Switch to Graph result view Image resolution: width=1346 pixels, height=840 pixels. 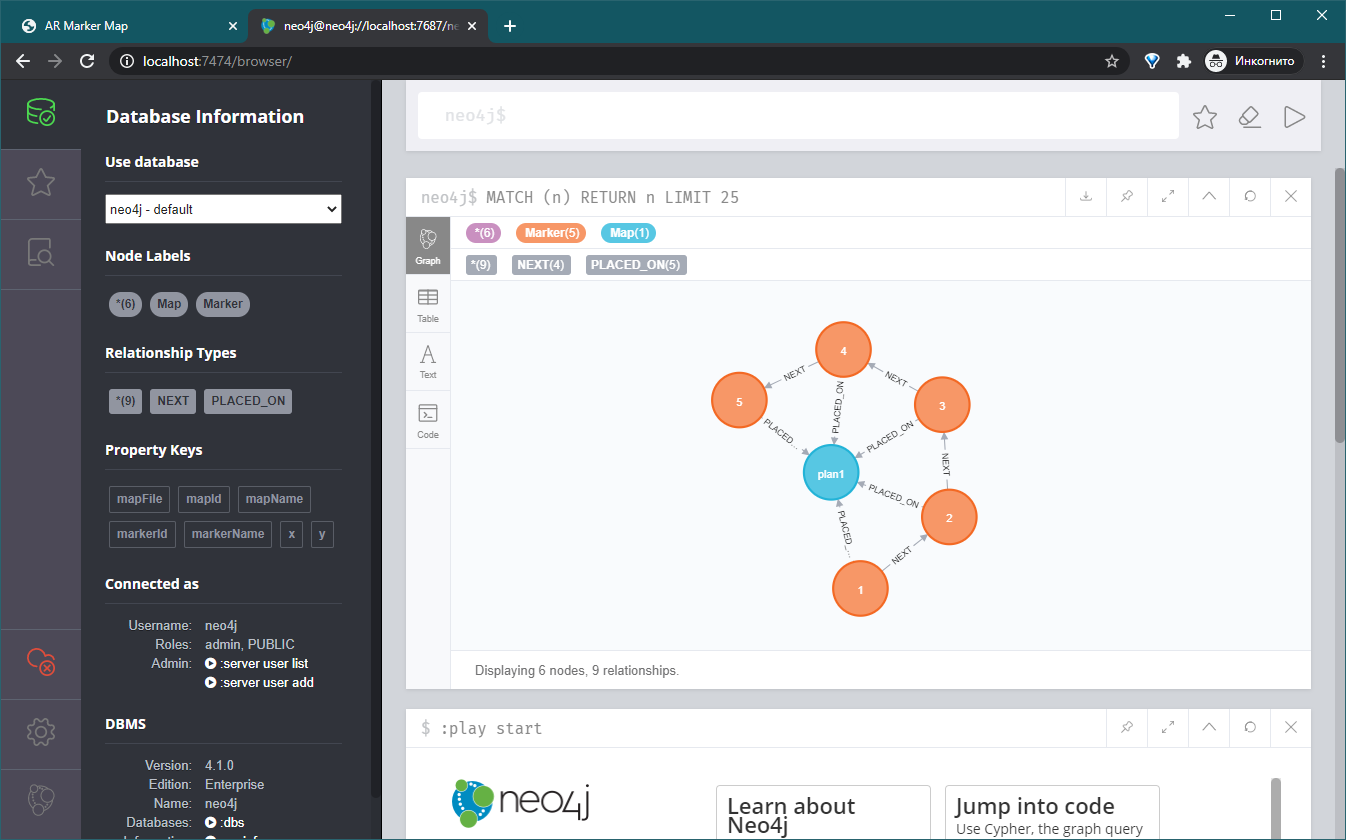click(x=428, y=246)
